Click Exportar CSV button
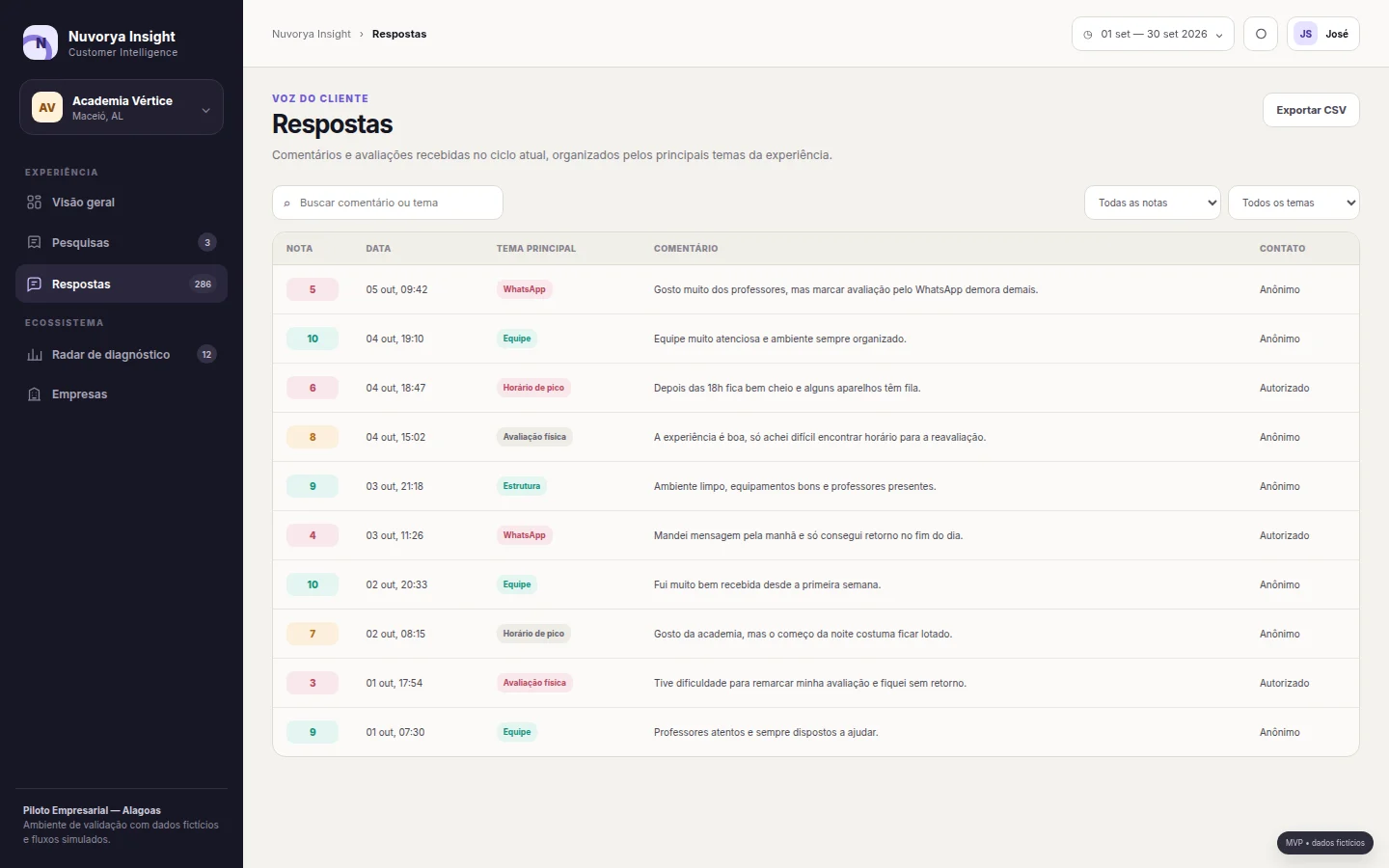 [1311, 110]
